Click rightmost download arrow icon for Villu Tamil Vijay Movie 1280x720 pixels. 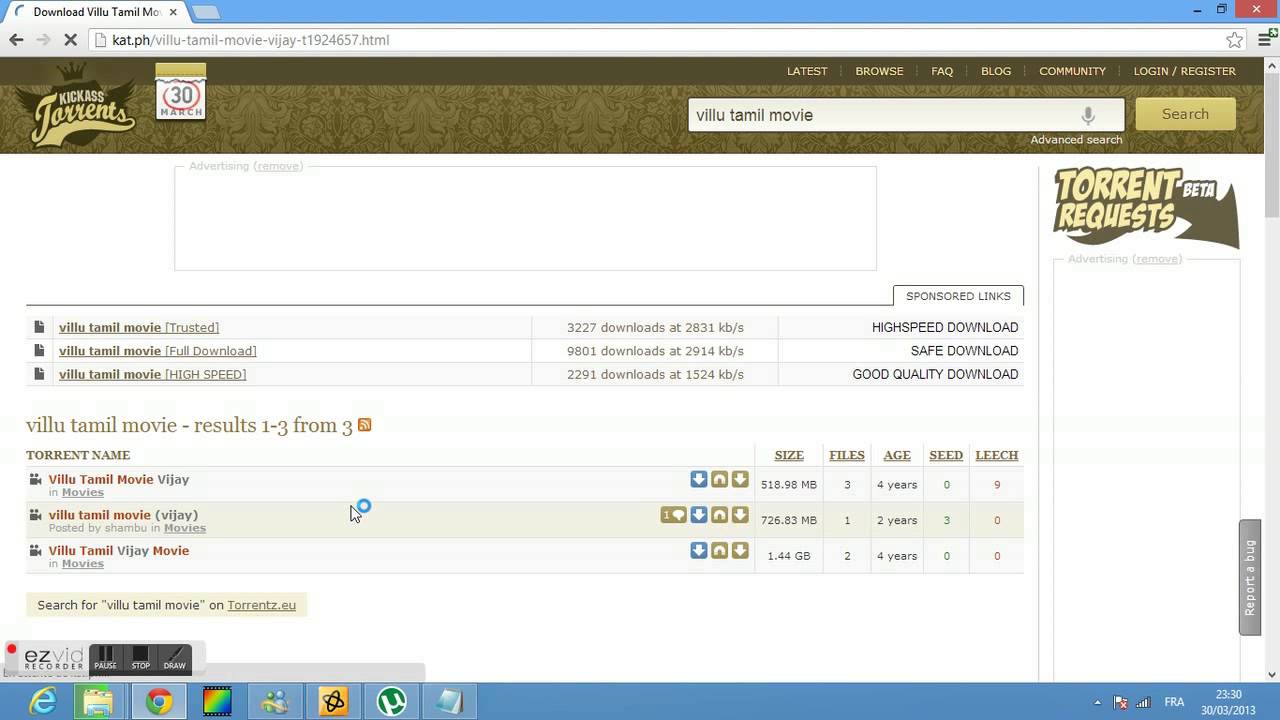[x=740, y=551]
